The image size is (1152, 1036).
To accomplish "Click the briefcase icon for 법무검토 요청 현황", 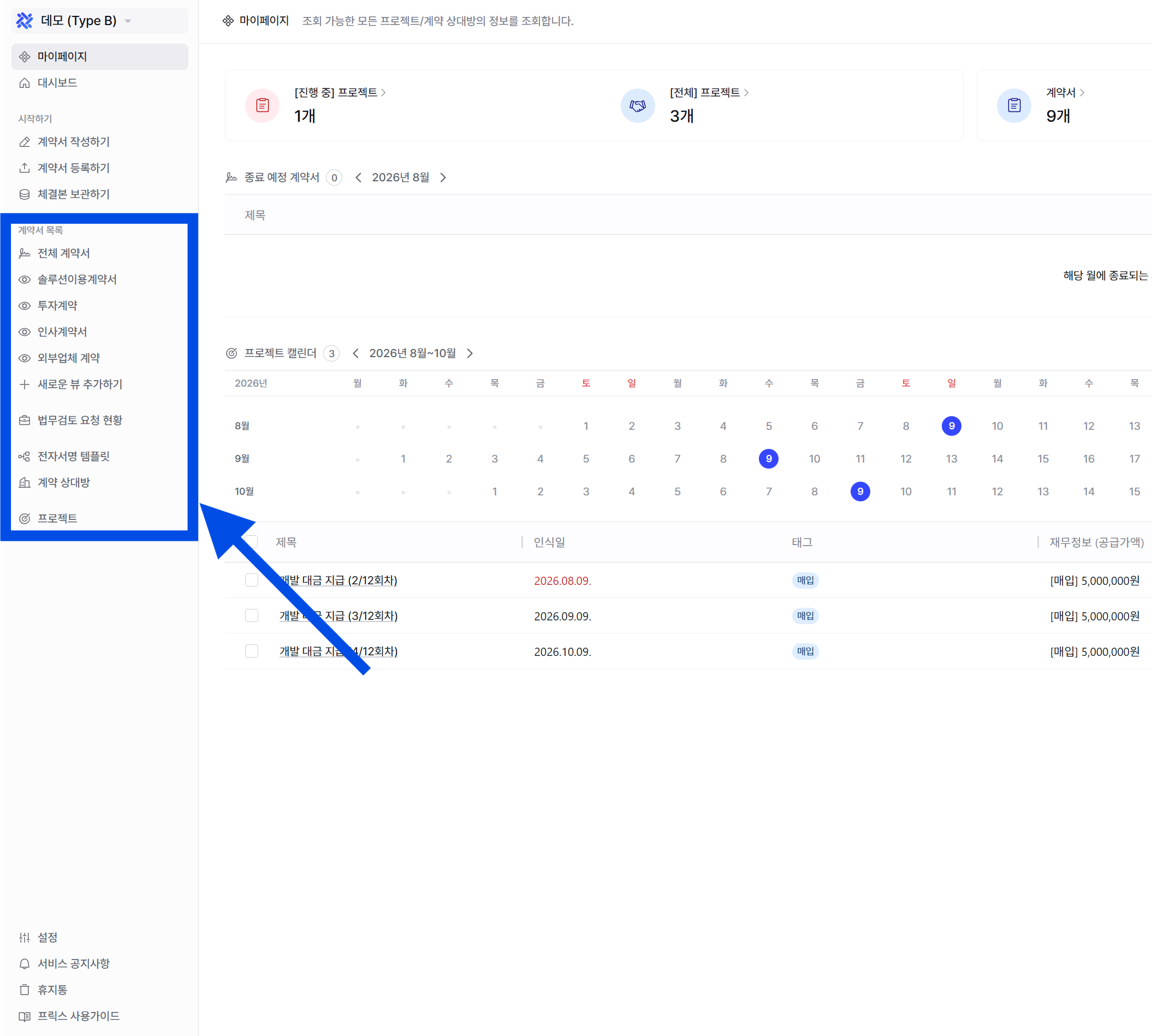I will 25,420.
